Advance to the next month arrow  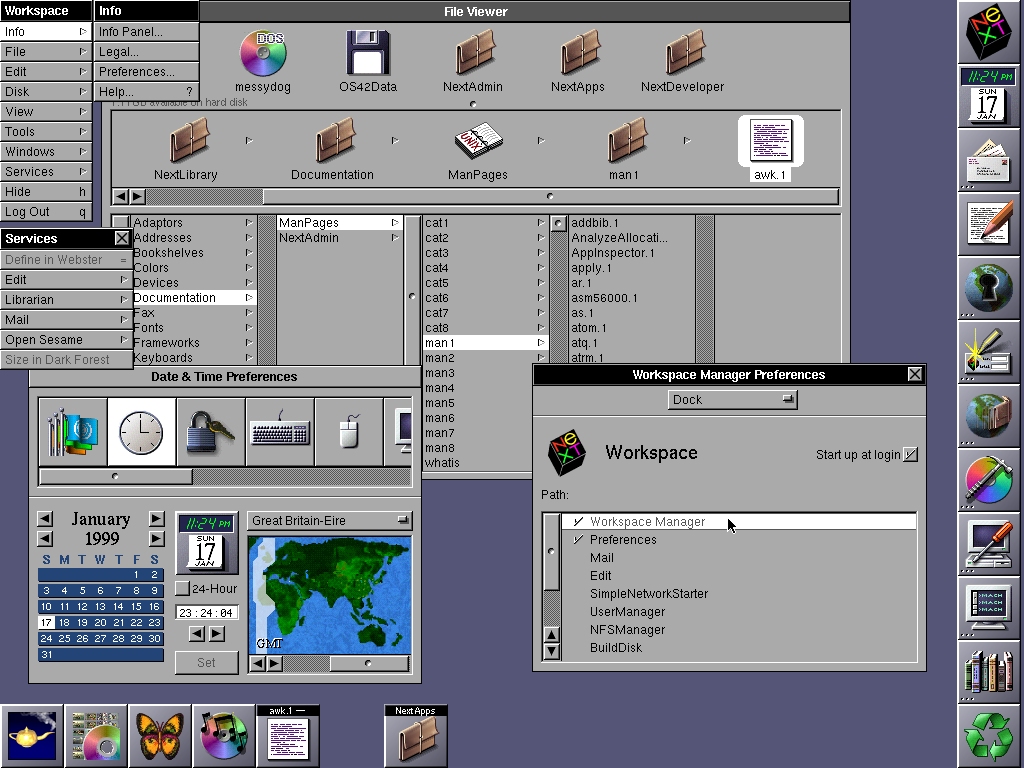(x=156, y=518)
